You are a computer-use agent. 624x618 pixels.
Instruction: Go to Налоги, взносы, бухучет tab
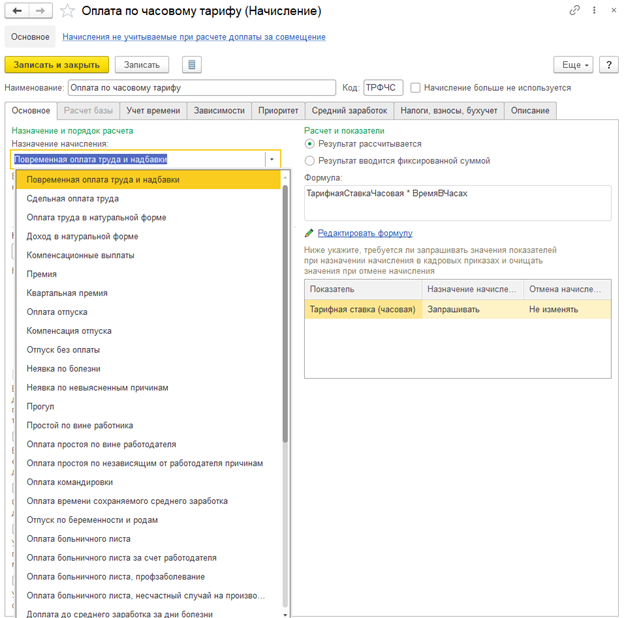pos(449,111)
